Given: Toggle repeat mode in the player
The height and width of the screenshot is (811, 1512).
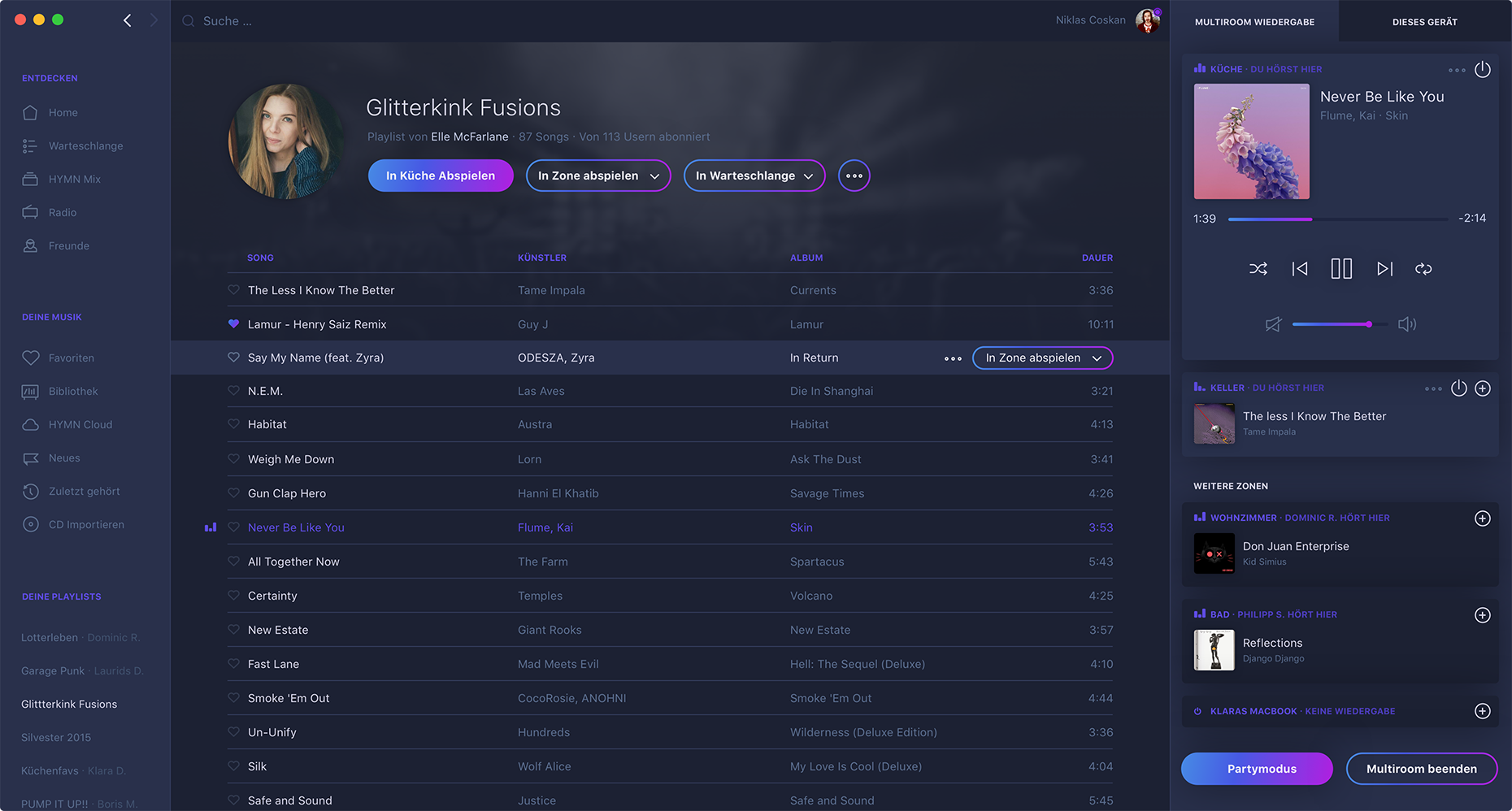Looking at the screenshot, I should point(1423,269).
